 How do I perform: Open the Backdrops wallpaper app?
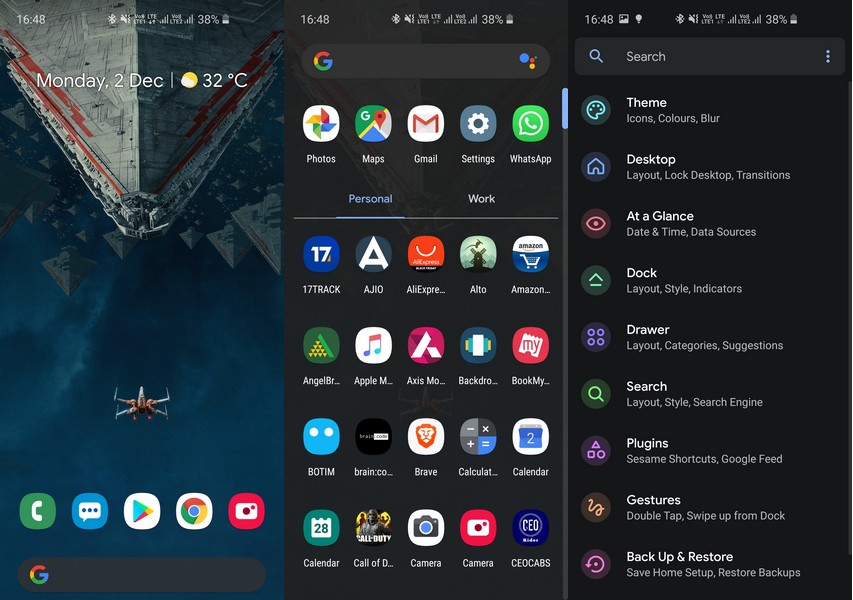(x=478, y=345)
